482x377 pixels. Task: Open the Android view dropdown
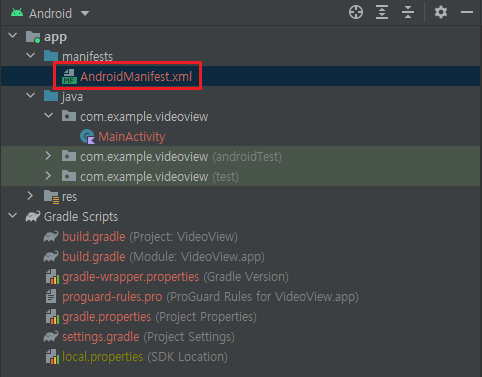(x=85, y=13)
